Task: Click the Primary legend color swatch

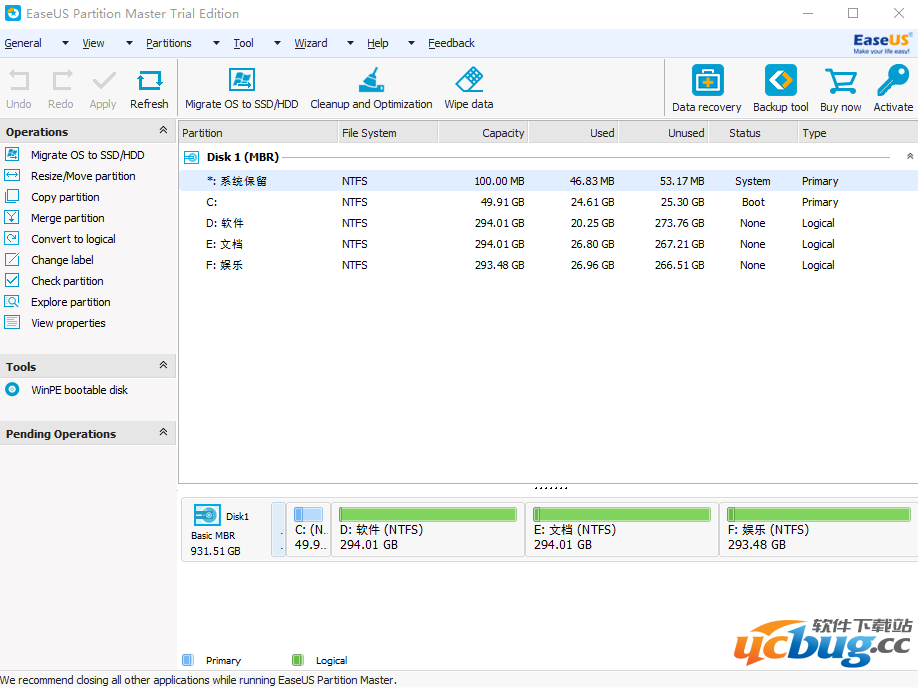Action: 188,660
